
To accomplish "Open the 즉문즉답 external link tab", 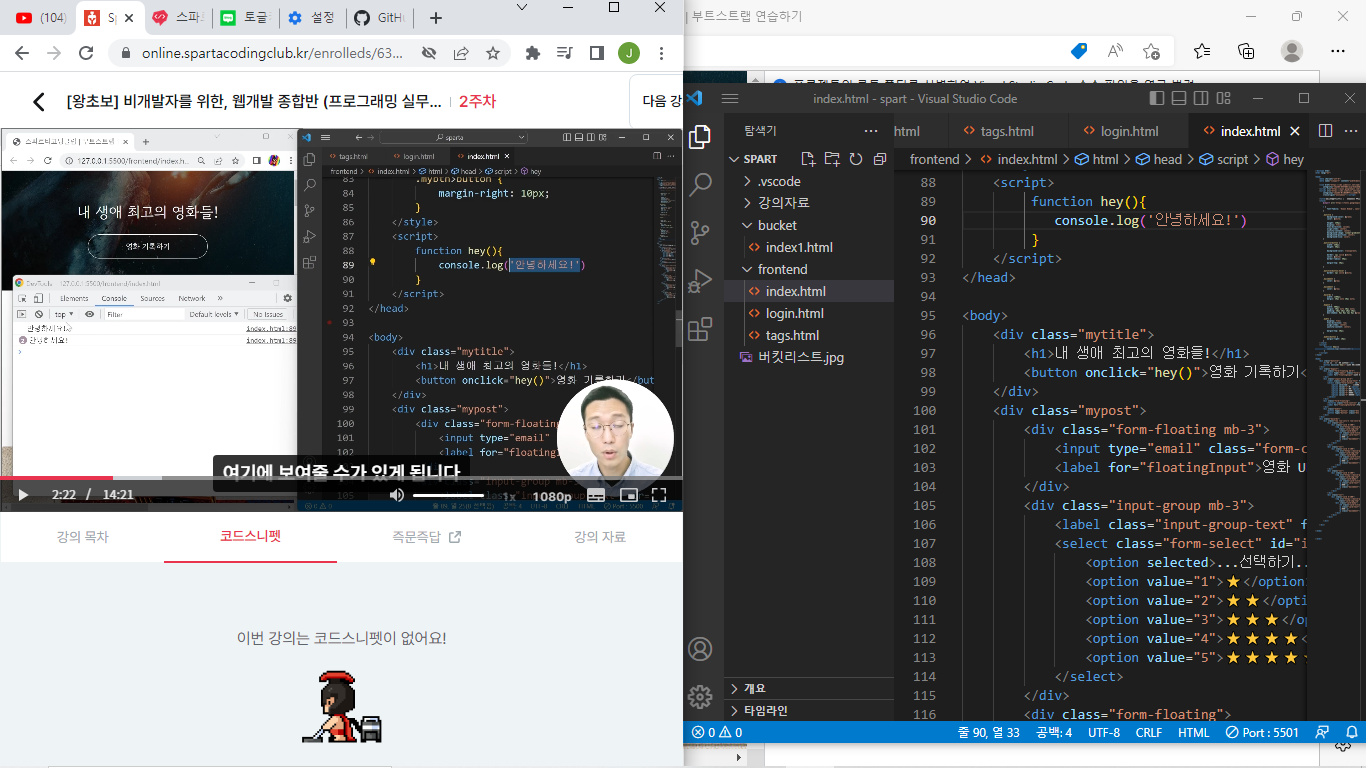I will [427, 537].
